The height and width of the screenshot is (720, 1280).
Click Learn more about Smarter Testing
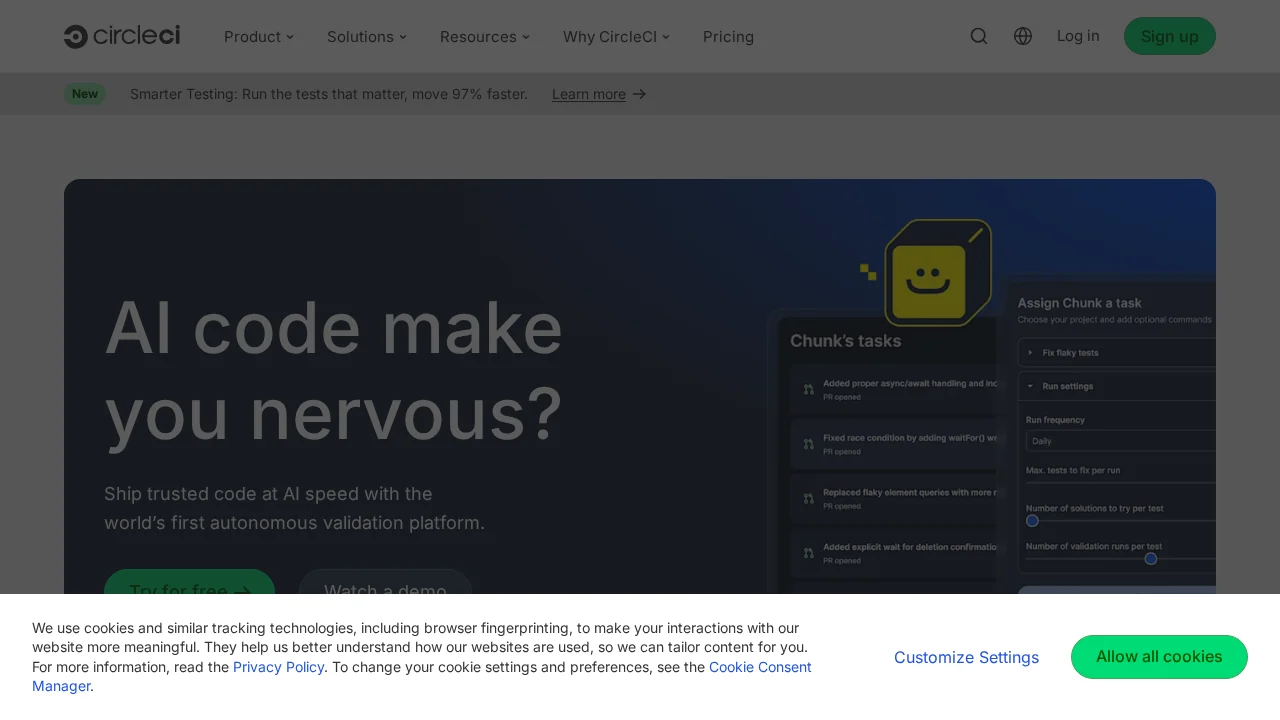(588, 93)
